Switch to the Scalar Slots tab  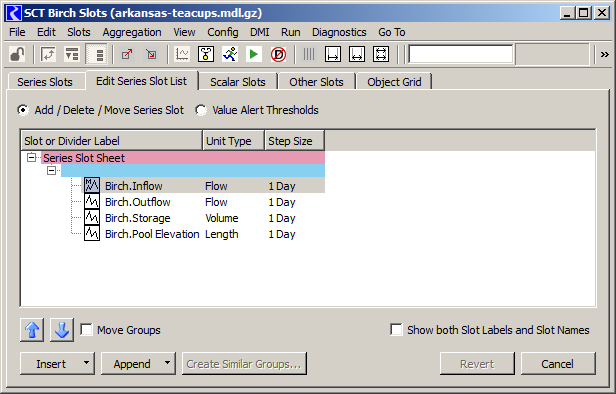point(238,82)
